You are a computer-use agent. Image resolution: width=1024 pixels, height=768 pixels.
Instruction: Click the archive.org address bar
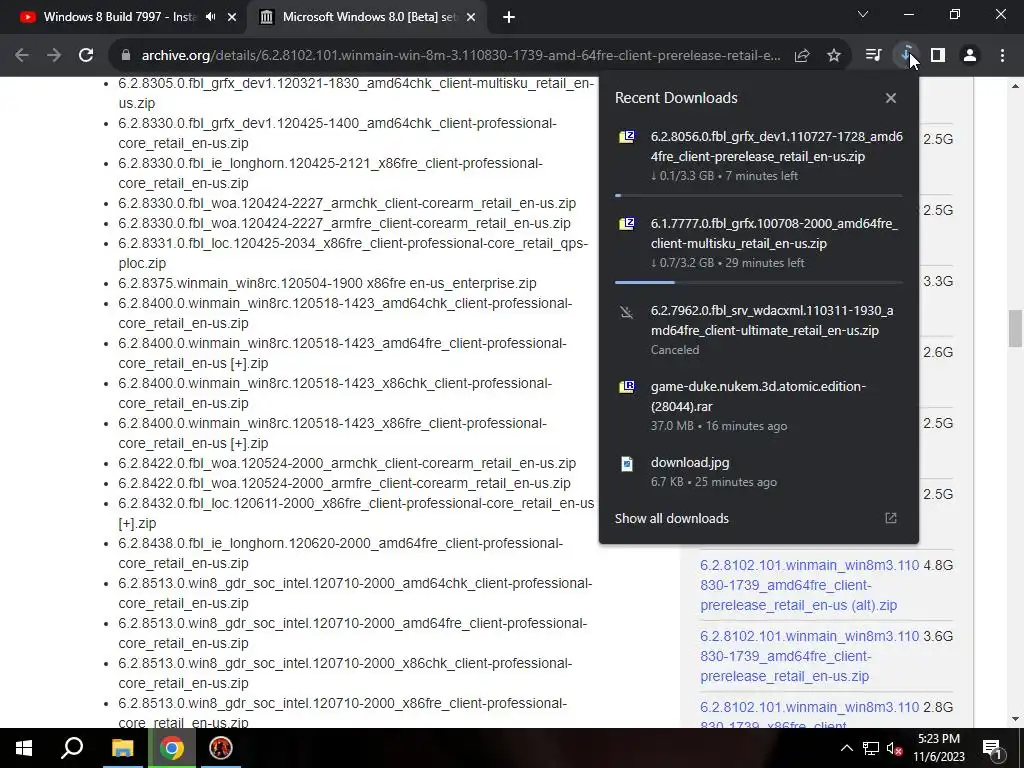[x=460, y=56]
